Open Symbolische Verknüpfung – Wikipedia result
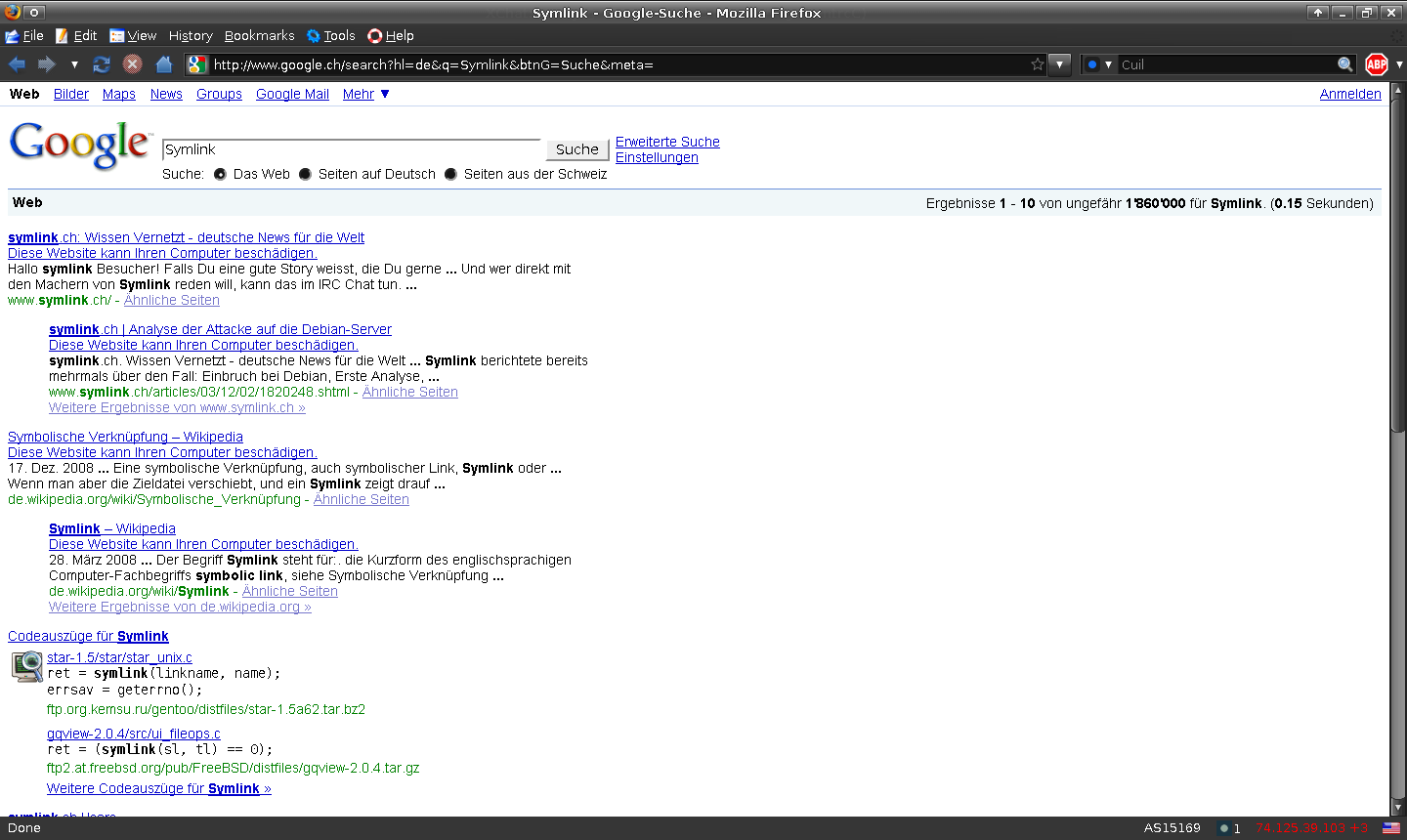 tap(125, 437)
